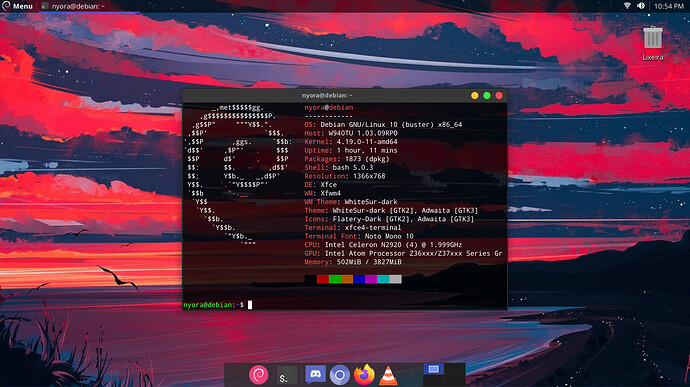Open the Debian swirl launcher in the dock
The width and height of the screenshot is (690, 387).
258,375
